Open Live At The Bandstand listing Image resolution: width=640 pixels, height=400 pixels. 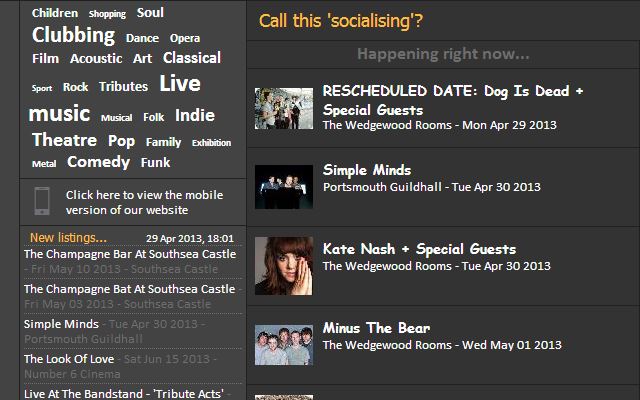click(124, 394)
